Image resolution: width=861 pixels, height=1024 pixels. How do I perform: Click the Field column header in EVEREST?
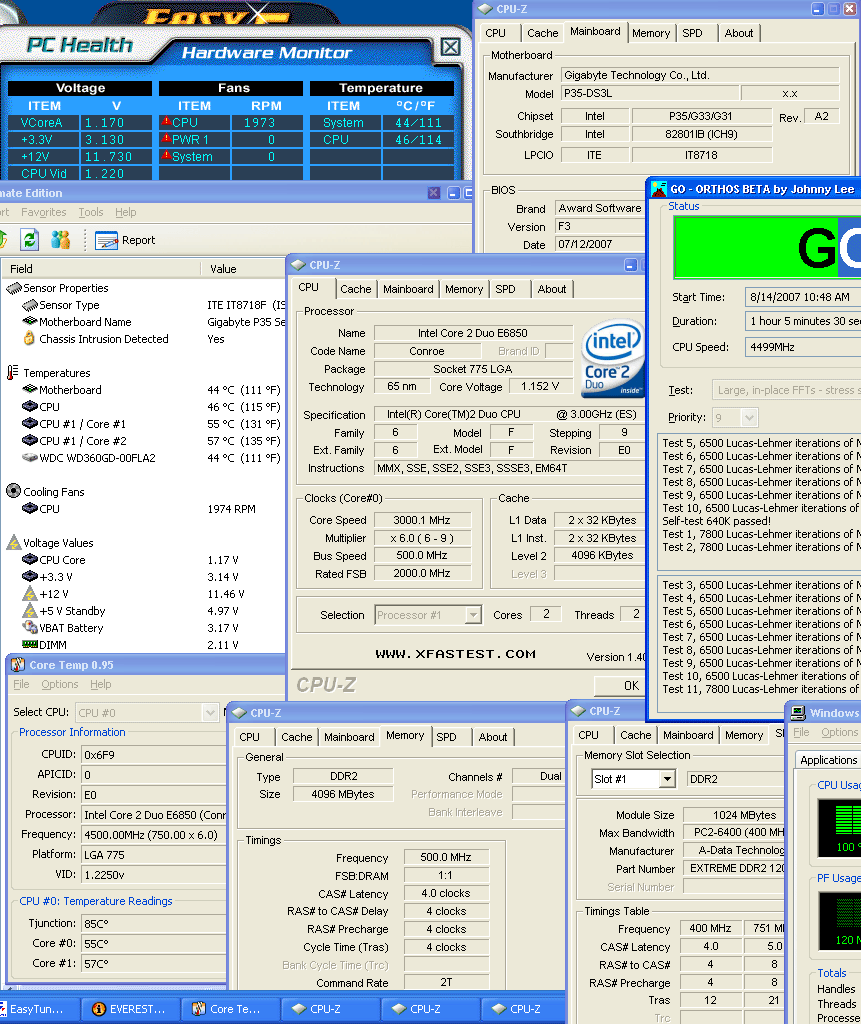pos(101,268)
